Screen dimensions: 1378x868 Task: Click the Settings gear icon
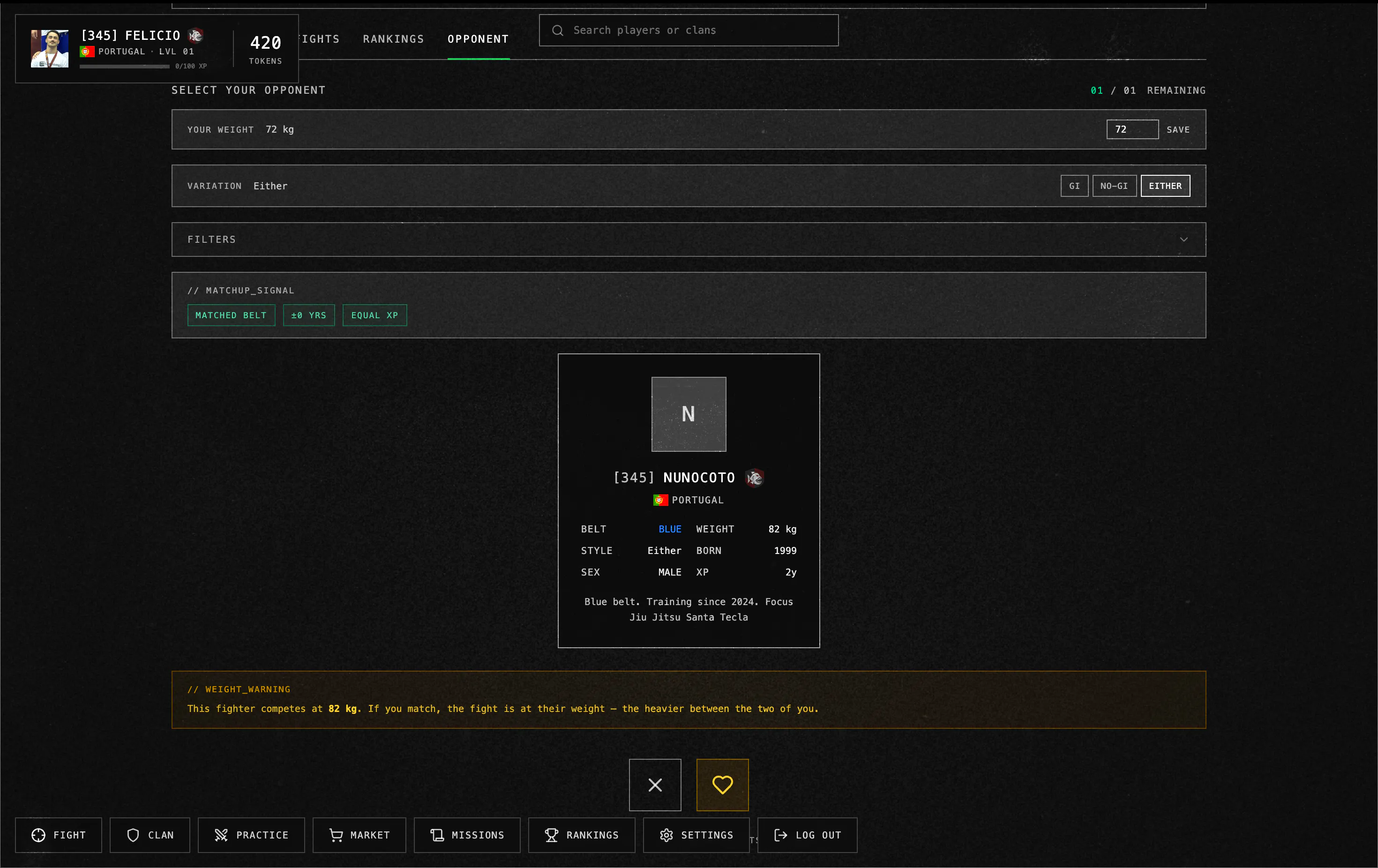tap(666, 835)
